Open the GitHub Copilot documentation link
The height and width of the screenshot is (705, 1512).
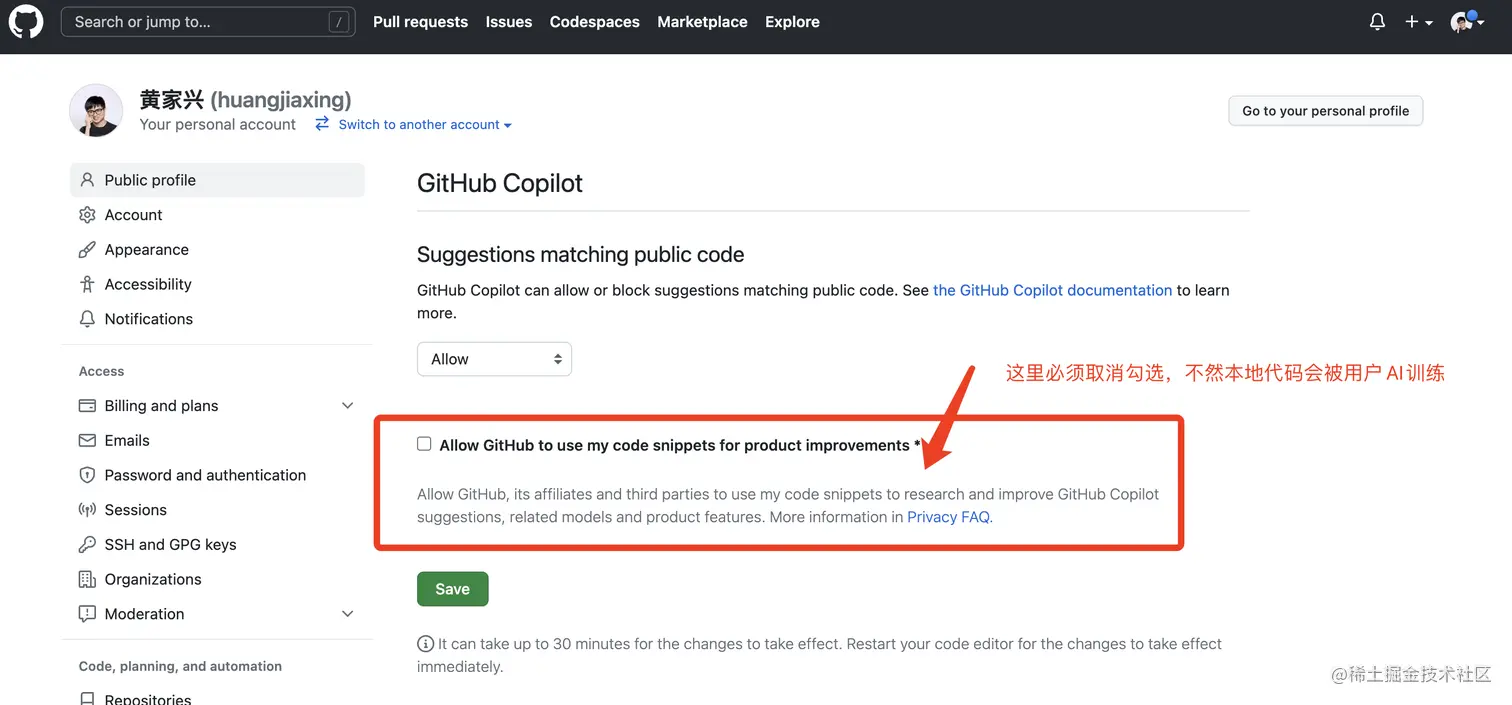tap(1052, 290)
